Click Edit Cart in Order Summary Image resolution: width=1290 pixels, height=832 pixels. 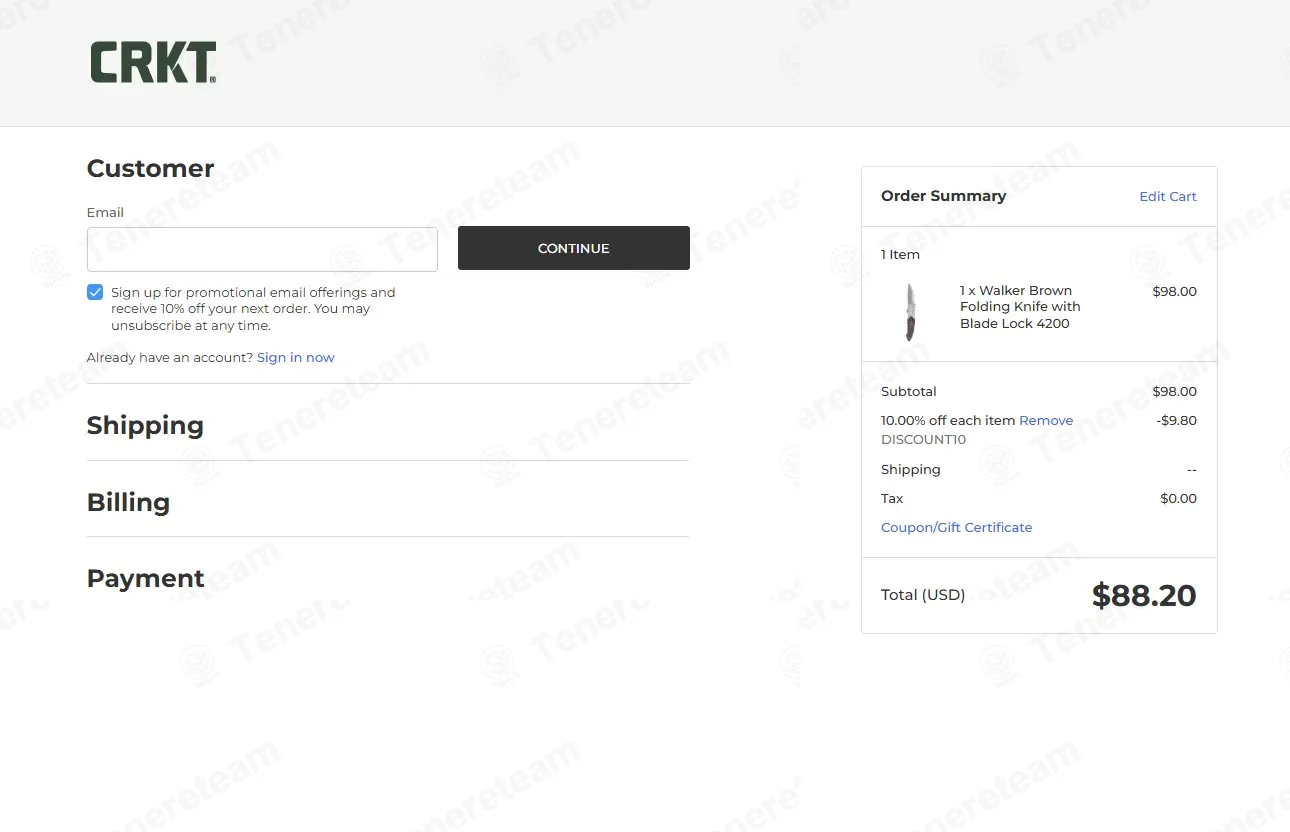click(x=1168, y=197)
